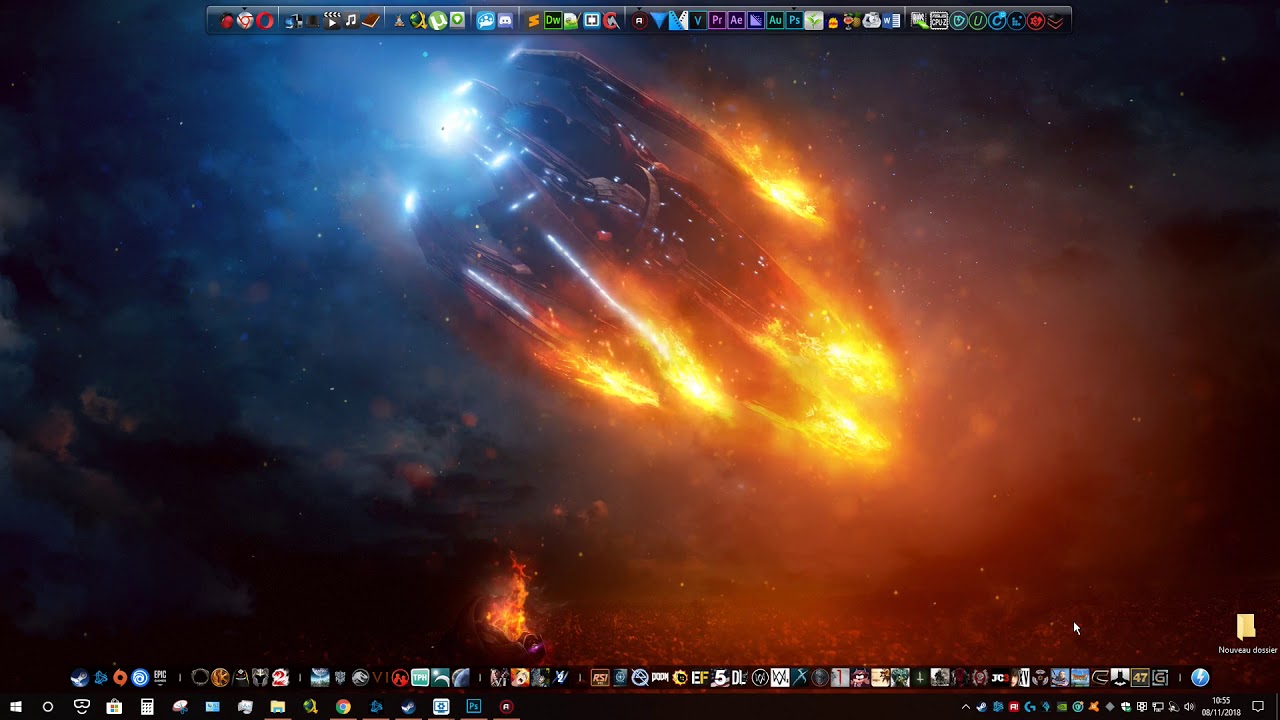
Task: Switch to Photoshop on the taskbar
Action: tap(473, 707)
